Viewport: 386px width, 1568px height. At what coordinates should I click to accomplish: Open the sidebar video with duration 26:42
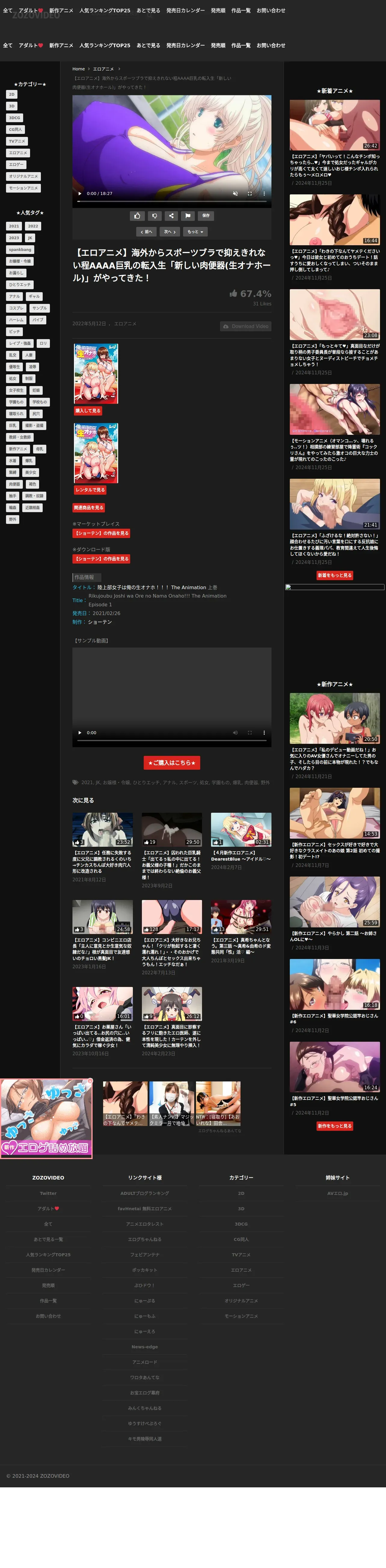pyautogui.click(x=335, y=125)
